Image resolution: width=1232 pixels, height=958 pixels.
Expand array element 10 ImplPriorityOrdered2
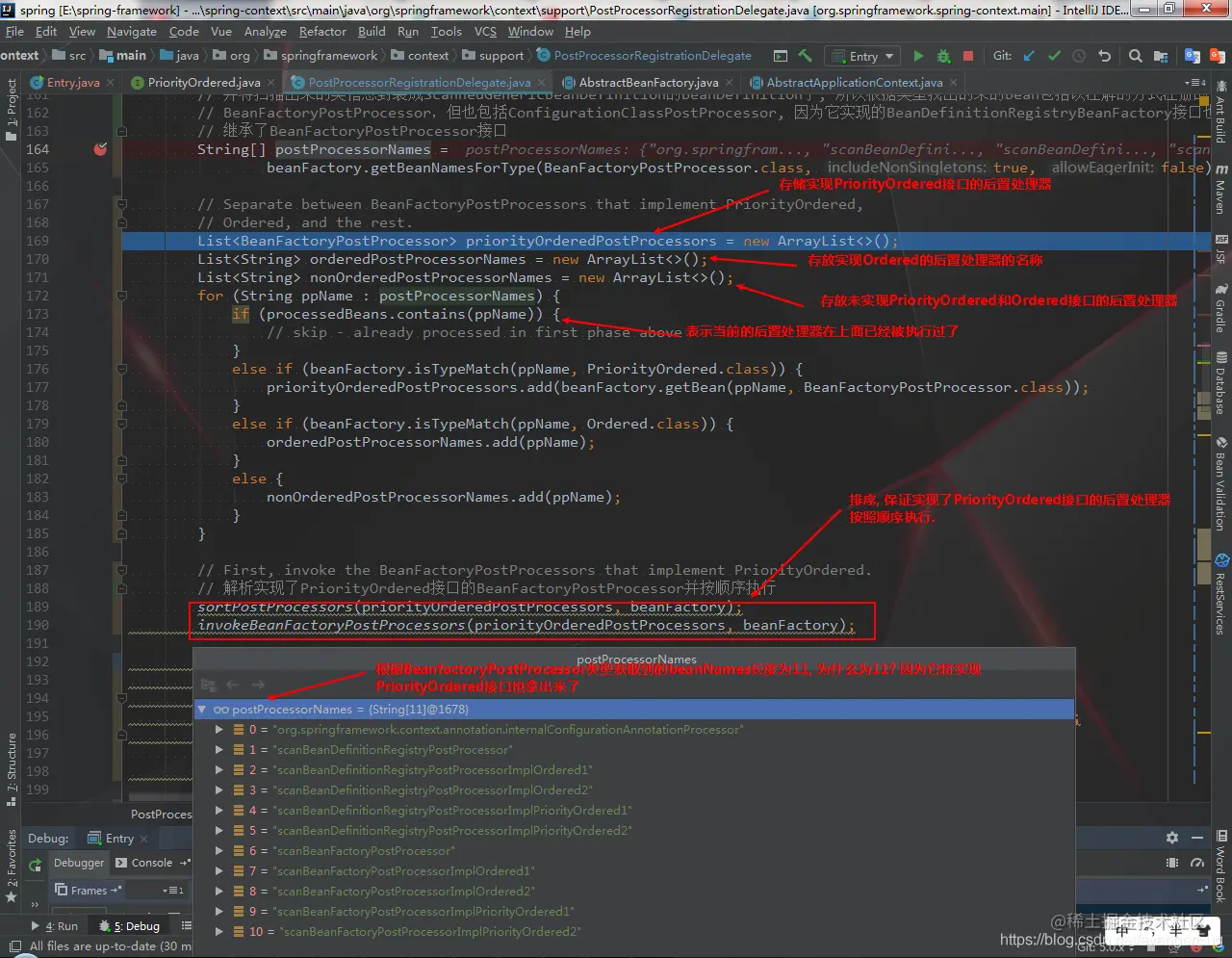click(x=219, y=932)
